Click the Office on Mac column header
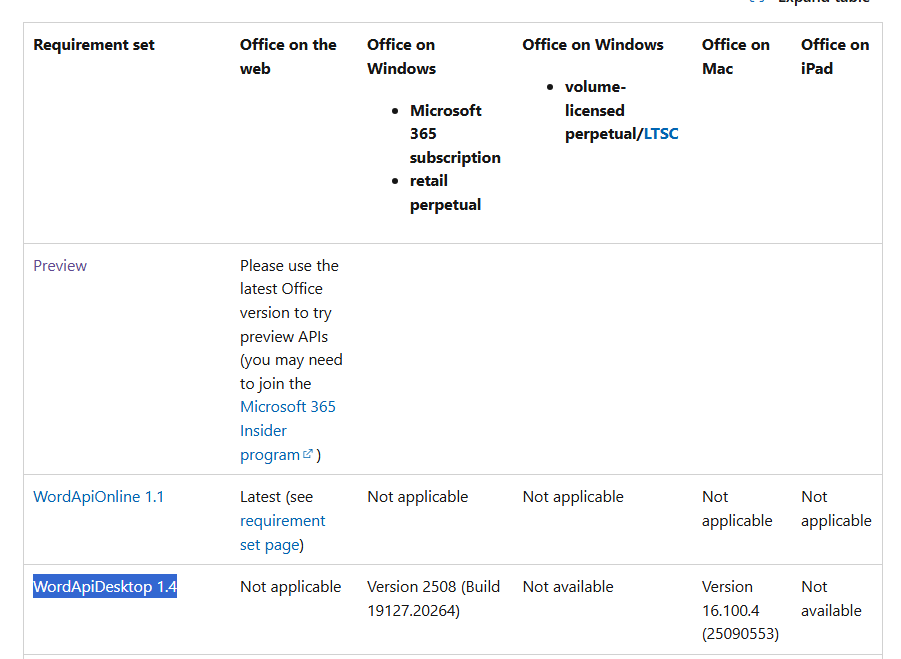 pos(735,57)
